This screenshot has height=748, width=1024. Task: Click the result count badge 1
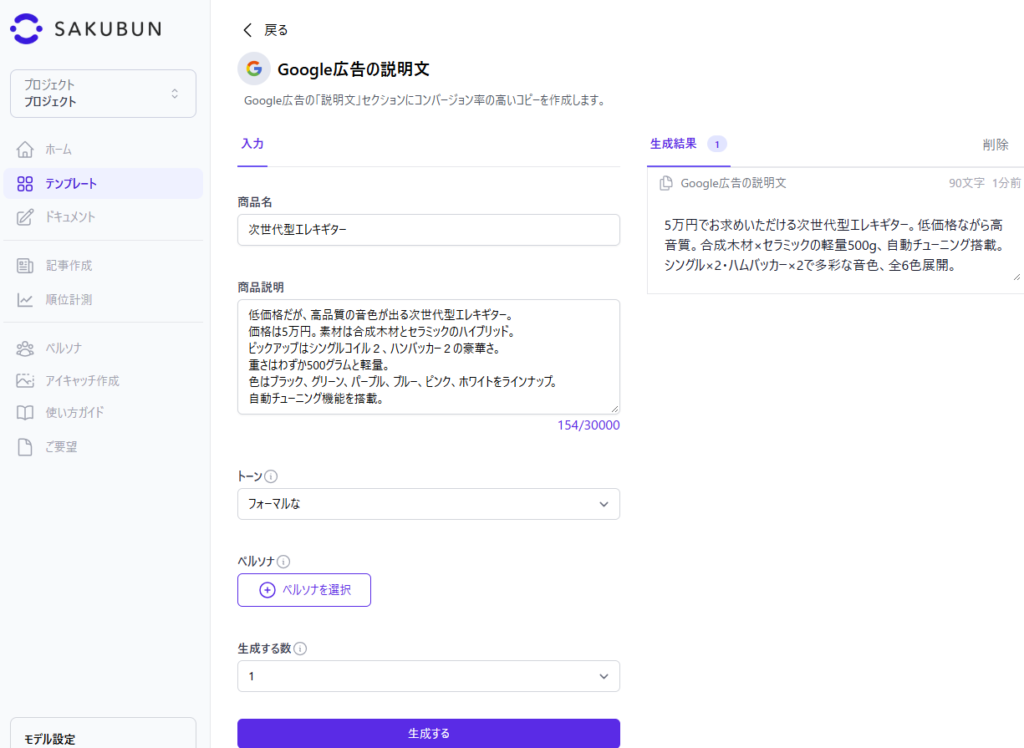(x=717, y=144)
